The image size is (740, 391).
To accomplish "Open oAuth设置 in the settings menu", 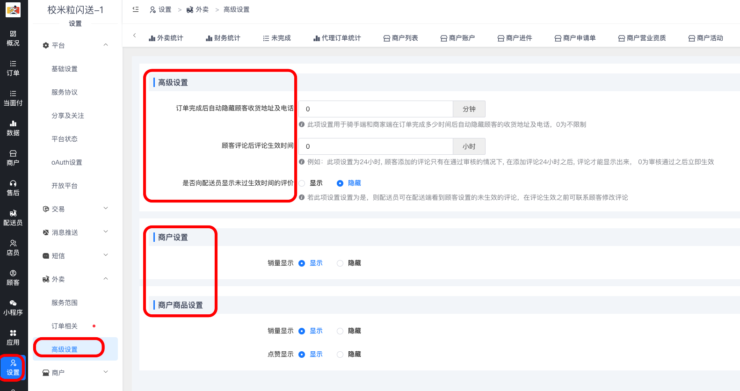I will coord(67,162).
